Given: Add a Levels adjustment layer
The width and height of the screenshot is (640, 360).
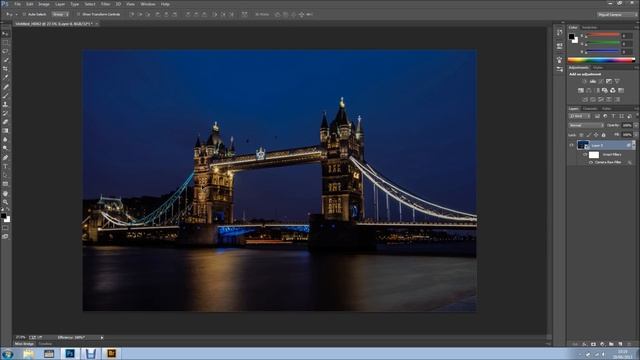Looking at the screenshot, I should click(x=593, y=82).
